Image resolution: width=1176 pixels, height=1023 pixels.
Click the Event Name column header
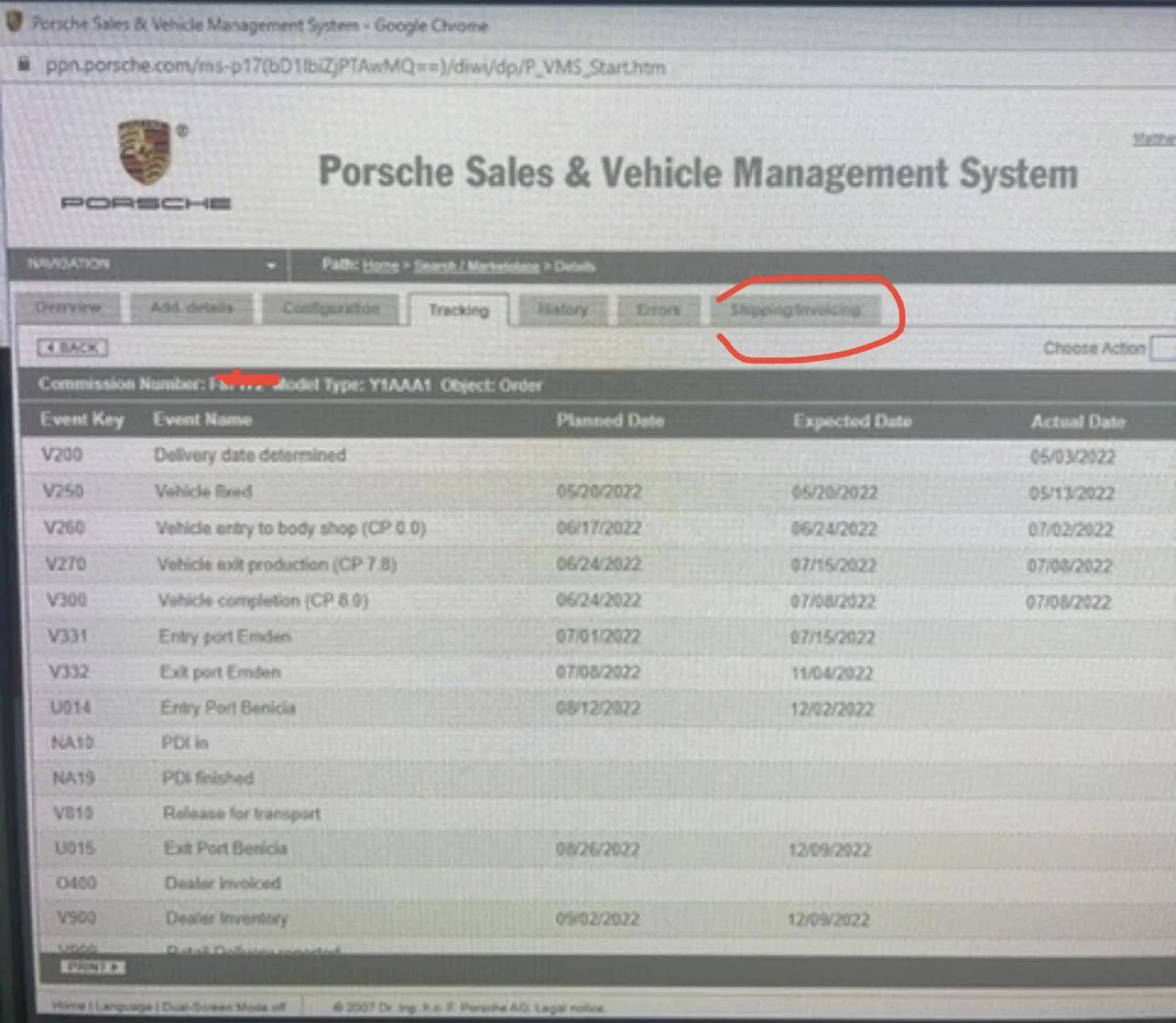(201, 419)
